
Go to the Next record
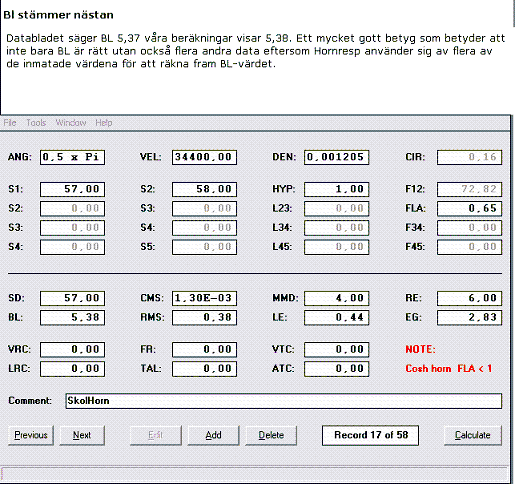pos(82,435)
